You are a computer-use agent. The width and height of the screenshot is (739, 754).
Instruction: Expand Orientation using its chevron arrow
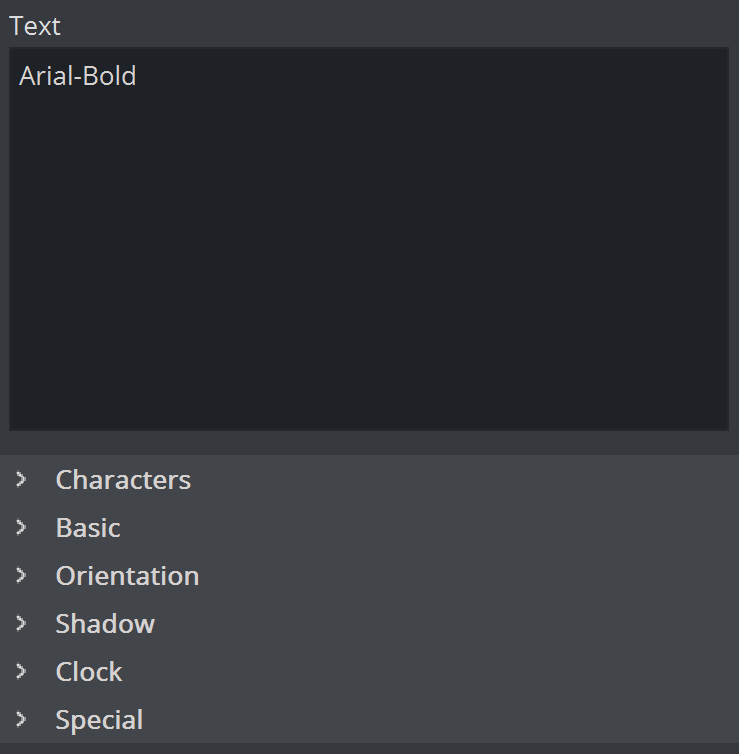[x=21, y=576]
